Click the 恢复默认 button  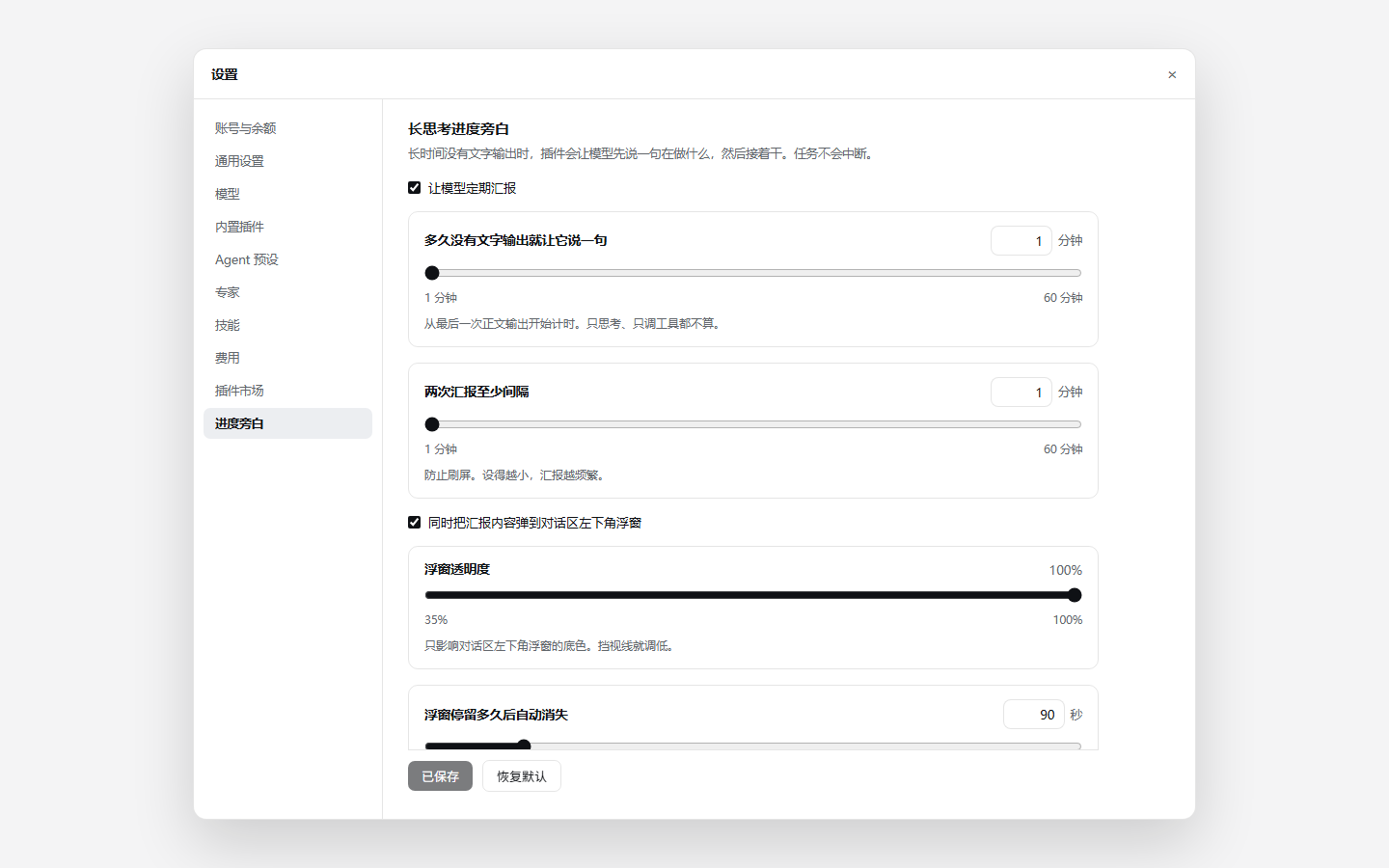pyautogui.click(x=522, y=776)
